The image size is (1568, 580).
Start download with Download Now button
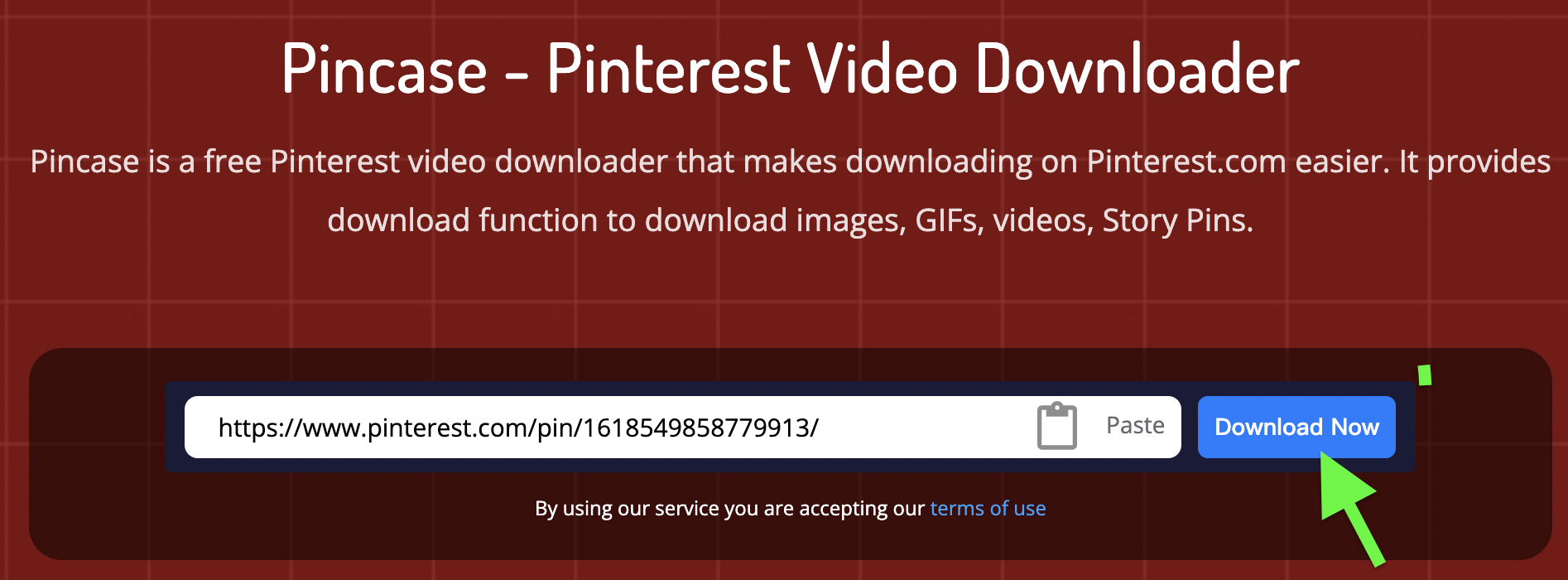point(1296,427)
